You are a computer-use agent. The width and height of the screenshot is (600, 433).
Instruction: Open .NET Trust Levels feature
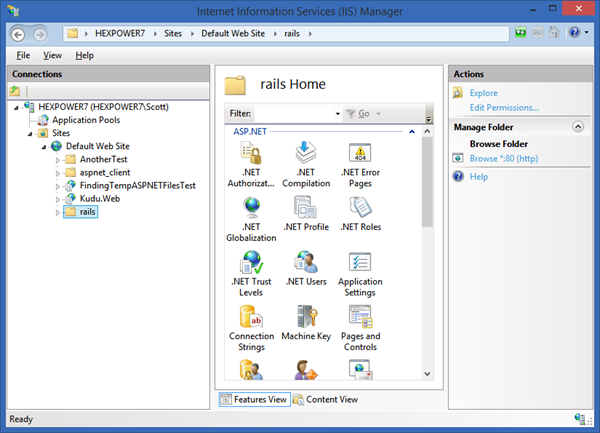(251, 274)
